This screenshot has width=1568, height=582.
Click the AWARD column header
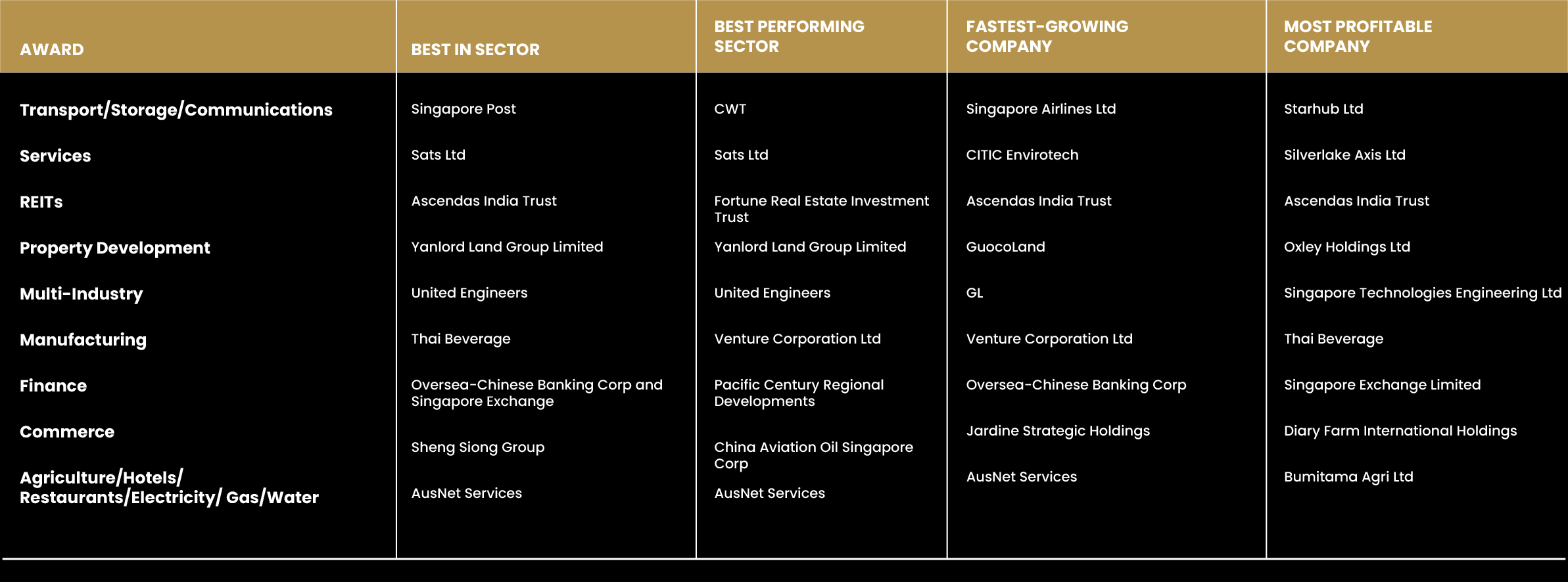[x=52, y=50]
